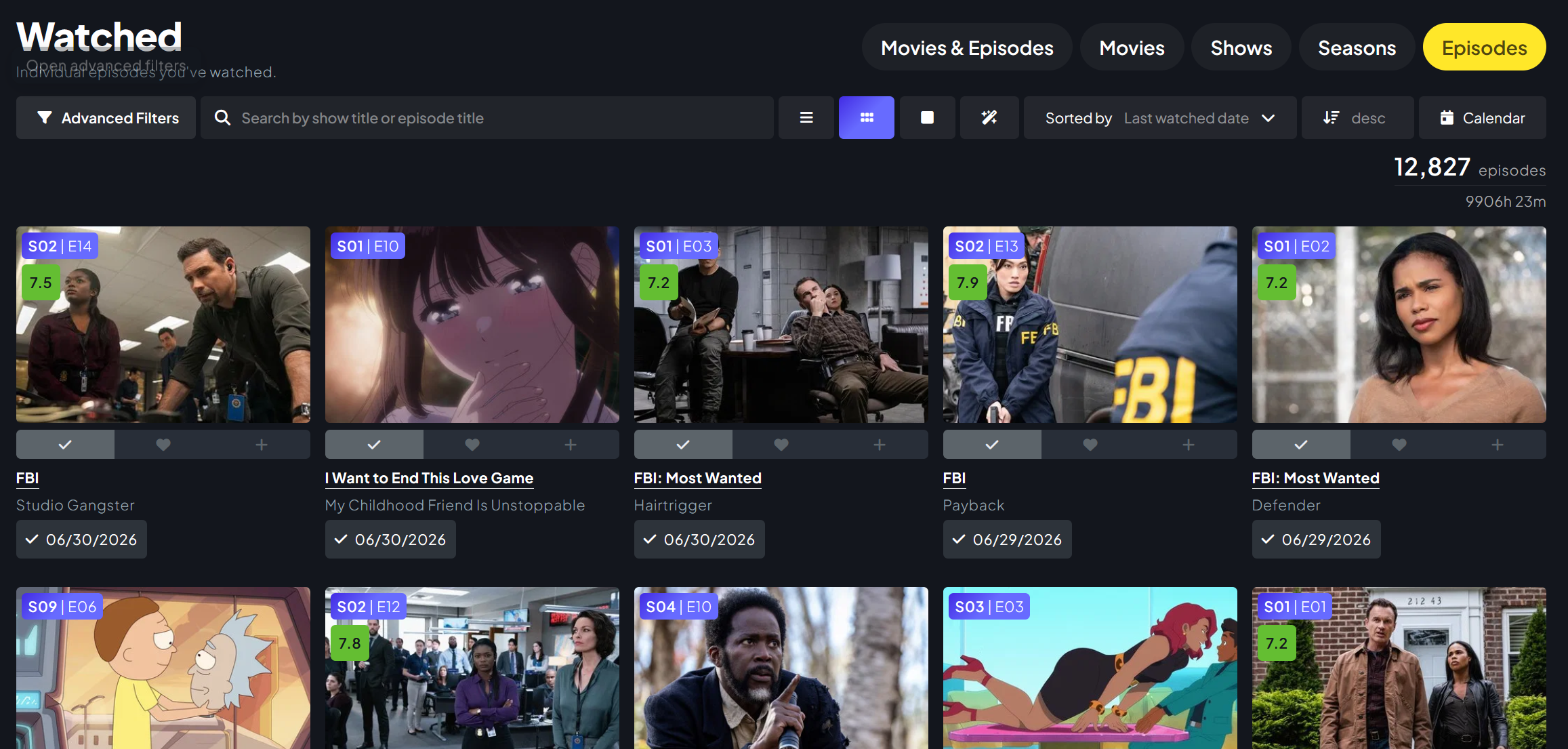The width and height of the screenshot is (1568, 749).
Task: Toggle watched check on Hairtrigger episode
Action: point(683,445)
